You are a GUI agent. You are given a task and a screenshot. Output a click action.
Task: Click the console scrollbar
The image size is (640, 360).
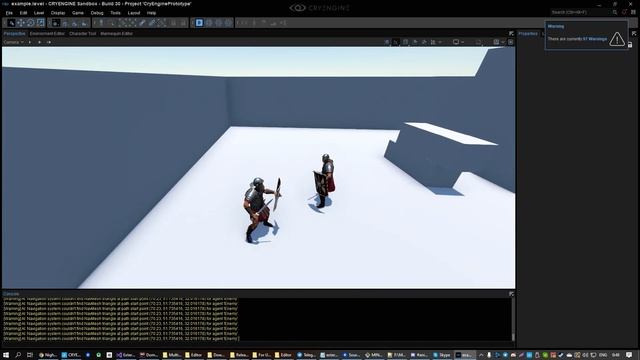(513, 319)
